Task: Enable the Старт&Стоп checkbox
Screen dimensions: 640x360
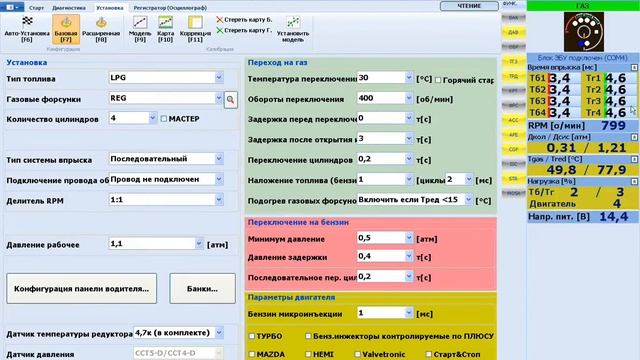Action: coord(429,354)
